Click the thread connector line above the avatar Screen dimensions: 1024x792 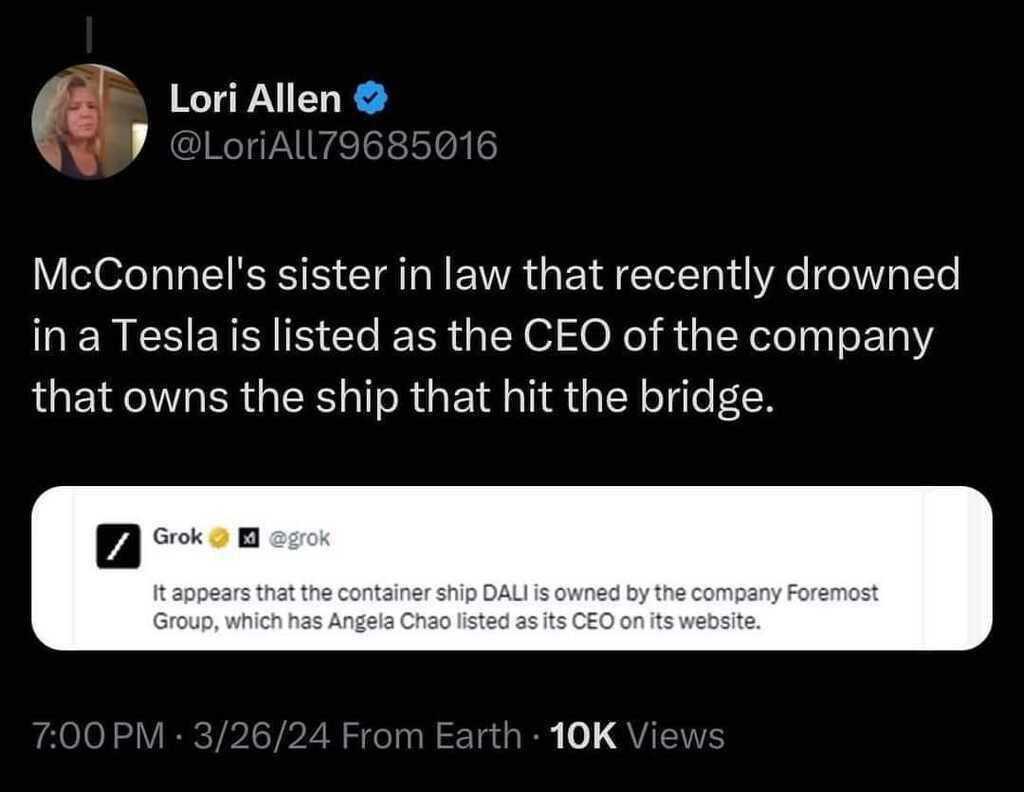pyautogui.click(x=88, y=36)
